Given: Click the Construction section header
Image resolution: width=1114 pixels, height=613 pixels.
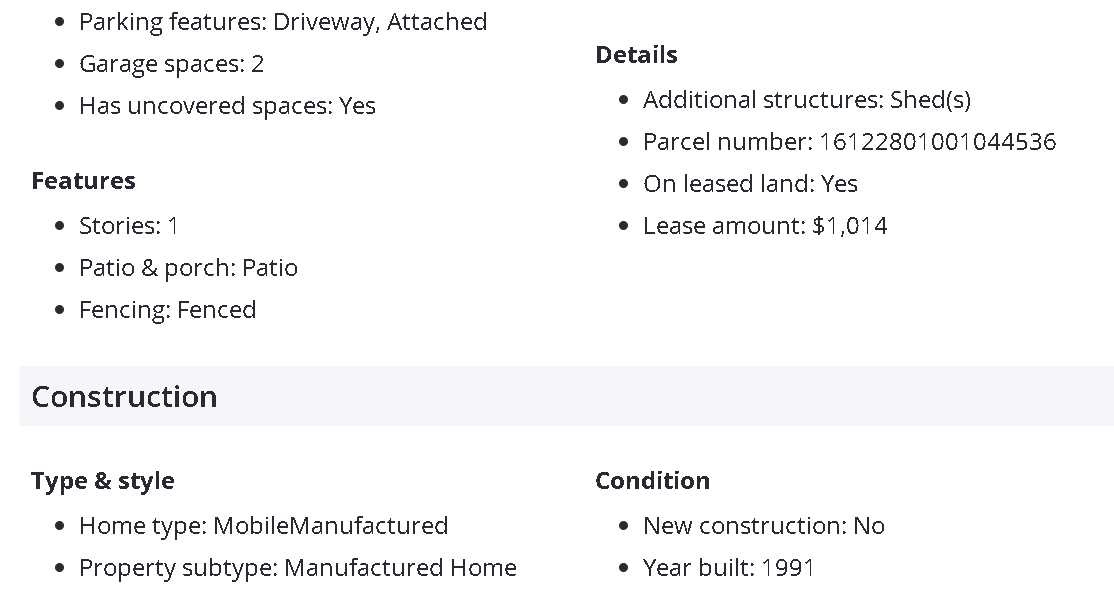Looking at the screenshot, I should click(x=125, y=397).
